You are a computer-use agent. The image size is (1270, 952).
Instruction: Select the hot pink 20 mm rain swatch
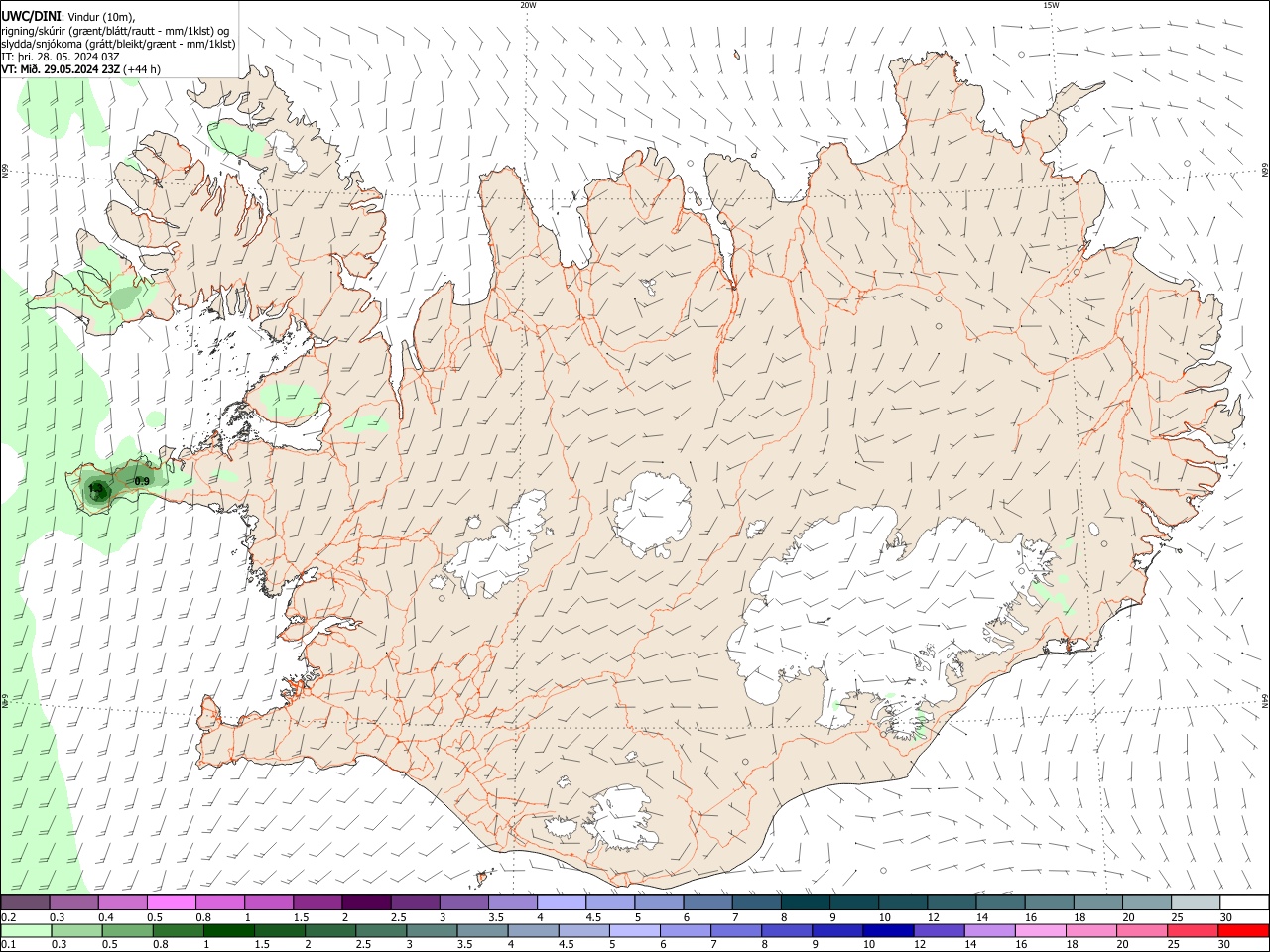(1142, 931)
